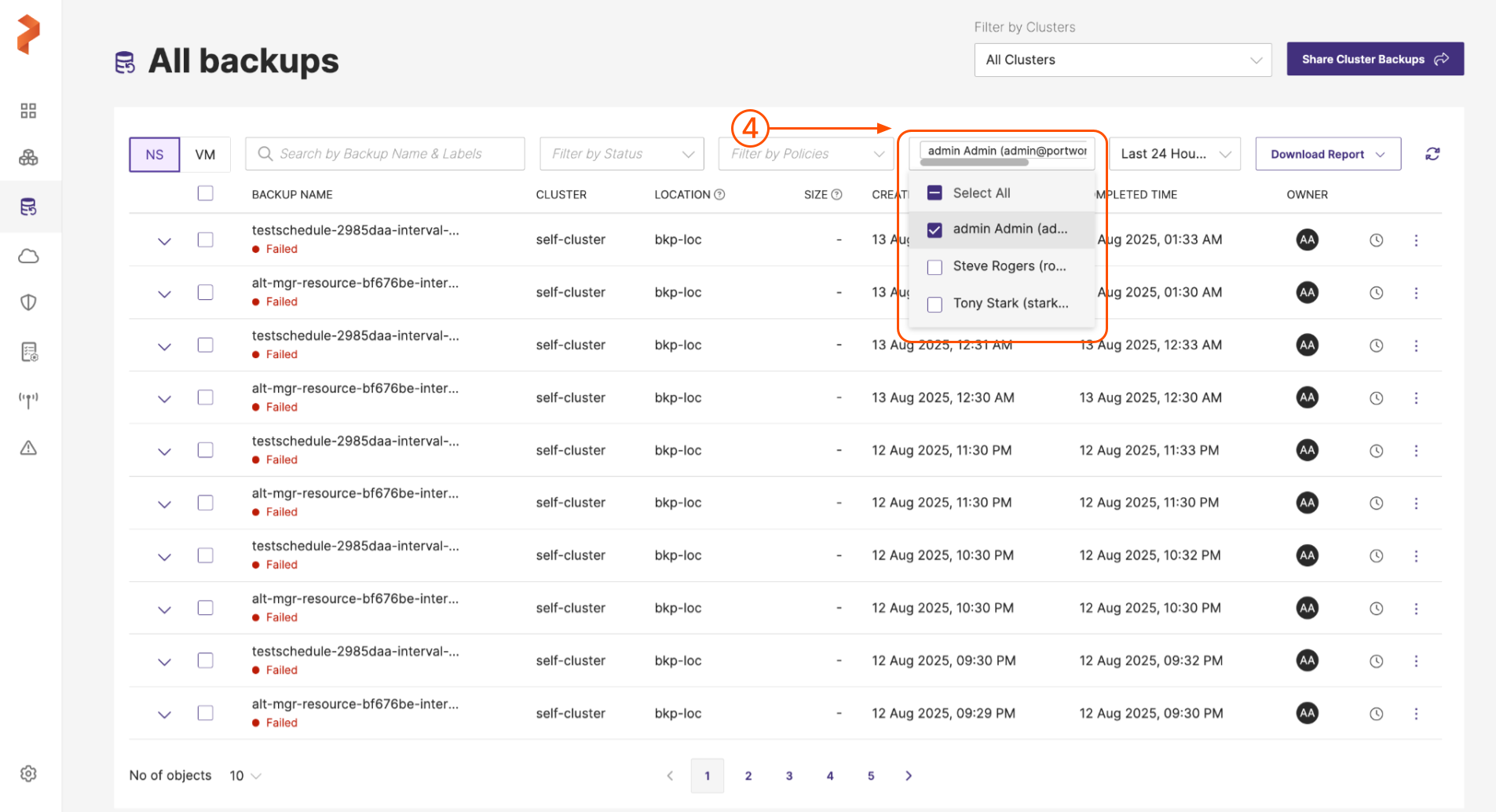Expand the first testschedule backup row
The height and width of the screenshot is (812, 1496).
tap(164, 241)
